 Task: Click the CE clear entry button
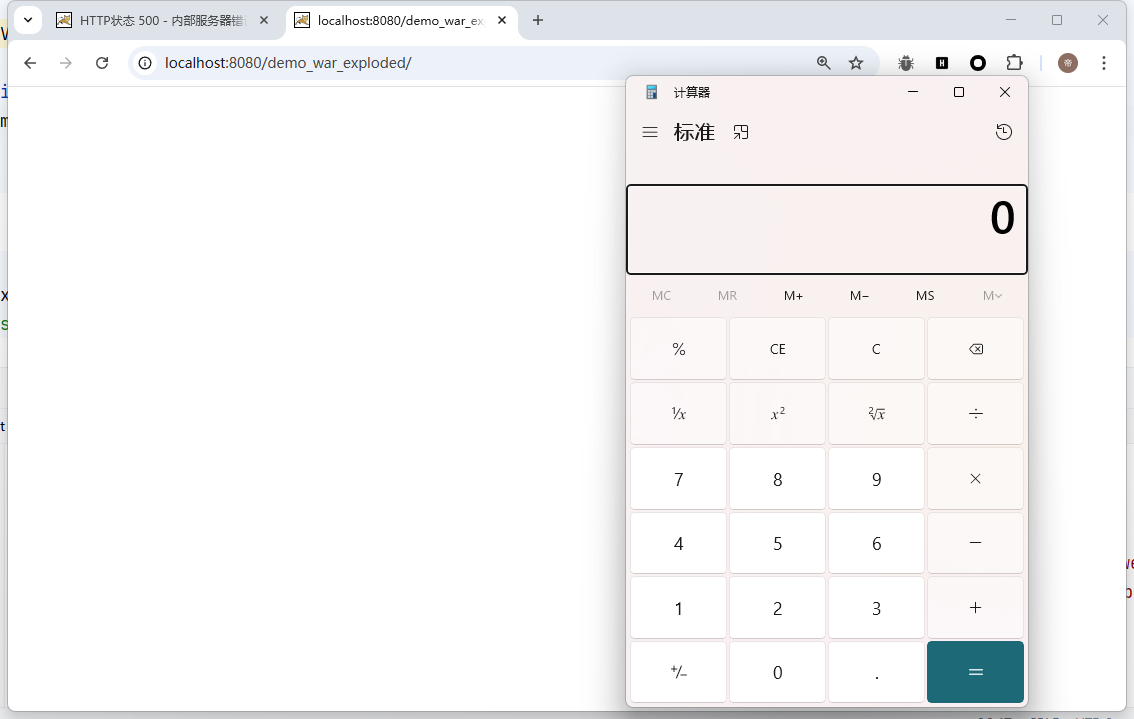pyautogui.click(x=777, y=349)
